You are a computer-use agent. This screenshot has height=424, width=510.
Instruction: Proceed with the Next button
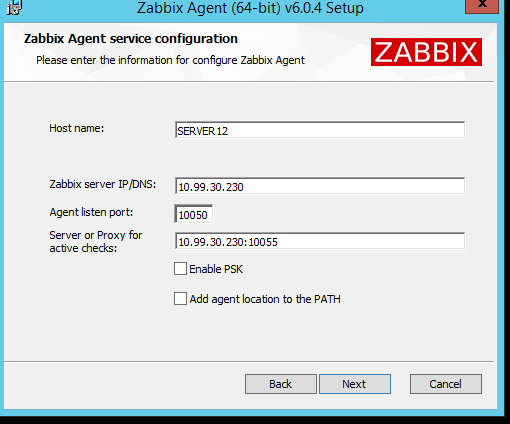(x=355, y=384)
